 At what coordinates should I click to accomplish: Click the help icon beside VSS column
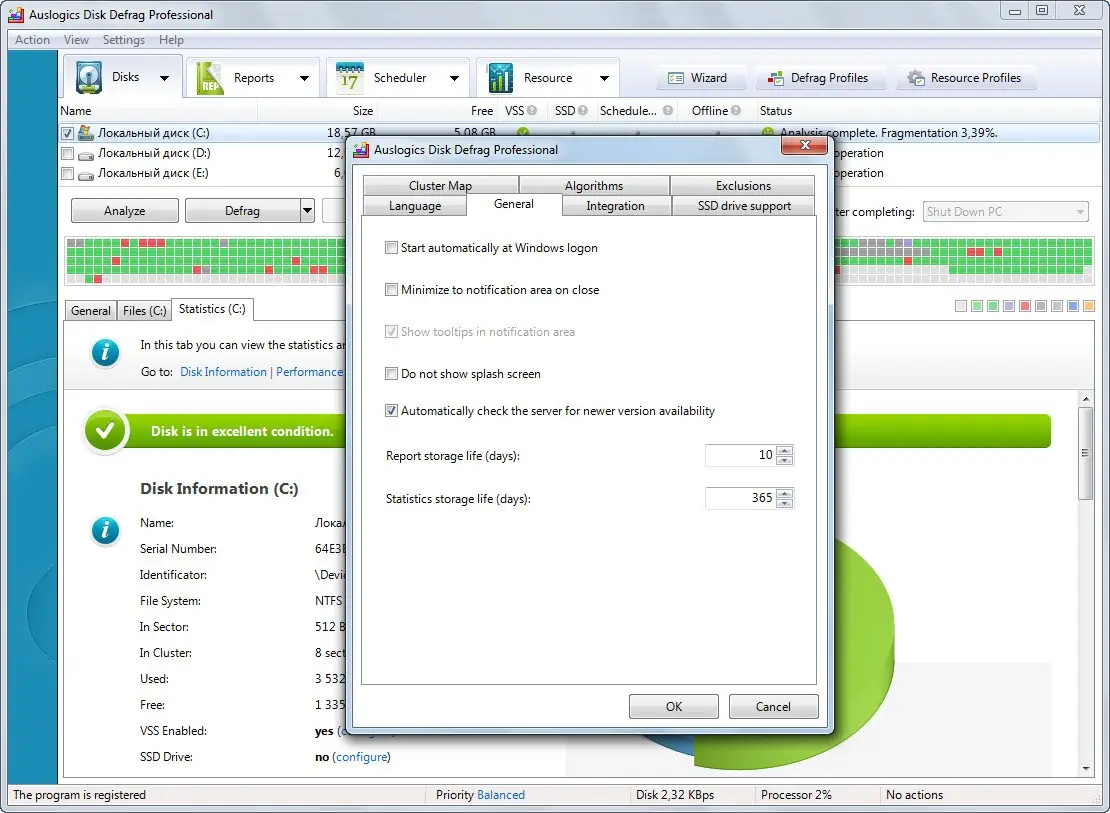click(532, 110)
